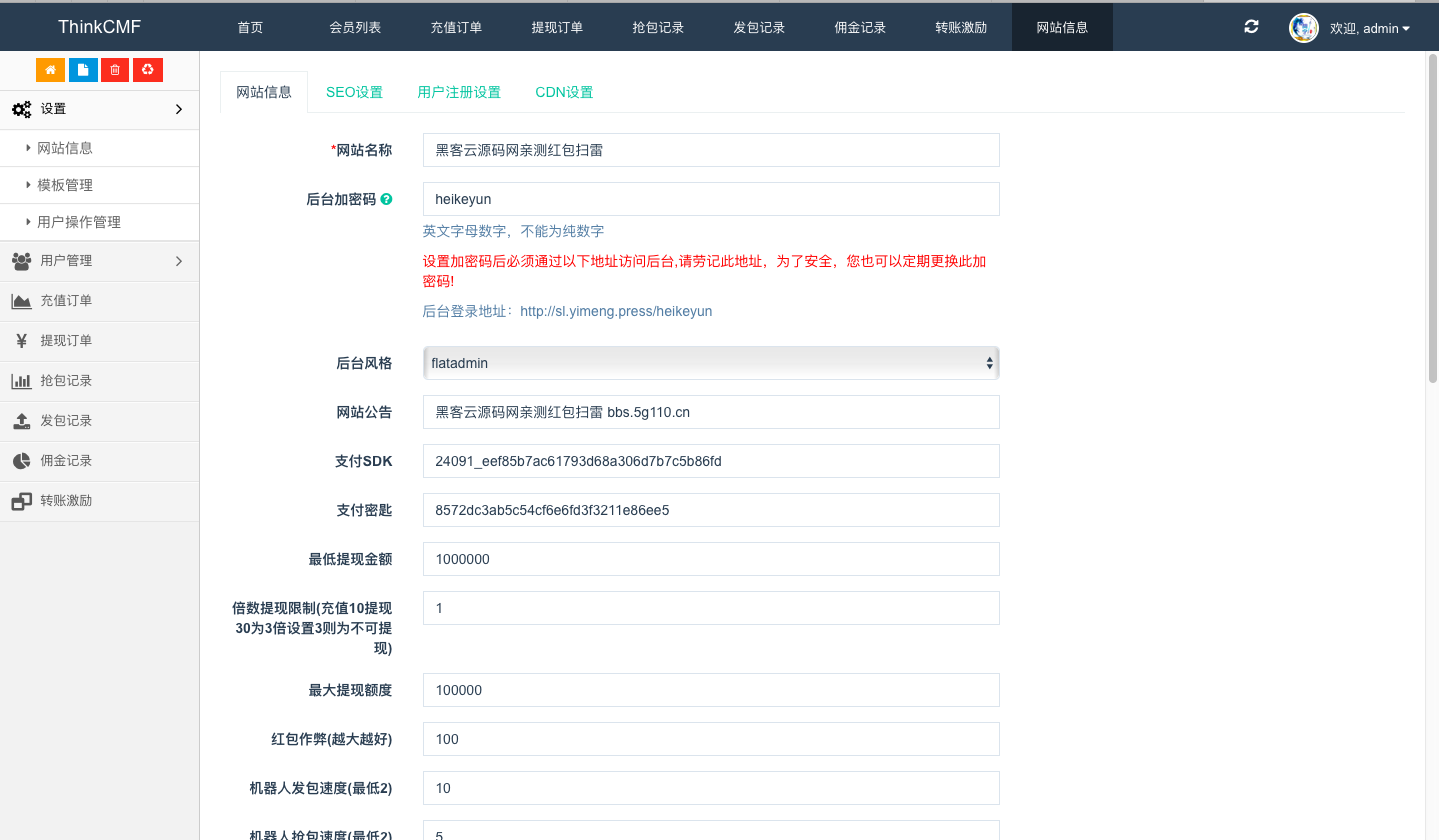
Task: Expand the 用户管理 sidebar section
Action: point(100,261)
